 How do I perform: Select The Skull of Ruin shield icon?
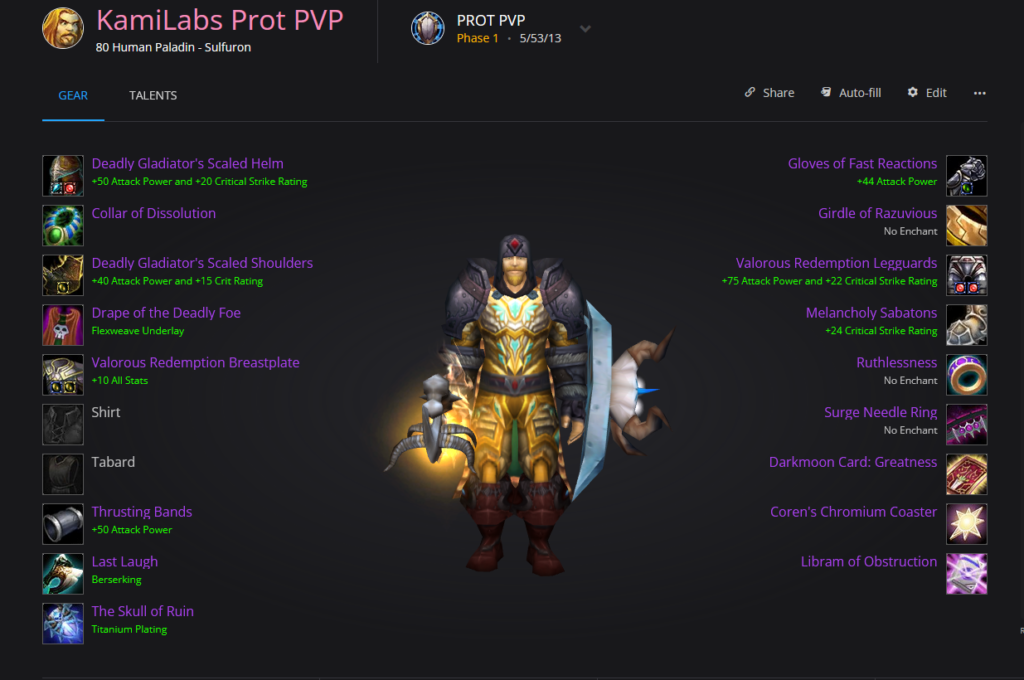[x=63, y=623]
